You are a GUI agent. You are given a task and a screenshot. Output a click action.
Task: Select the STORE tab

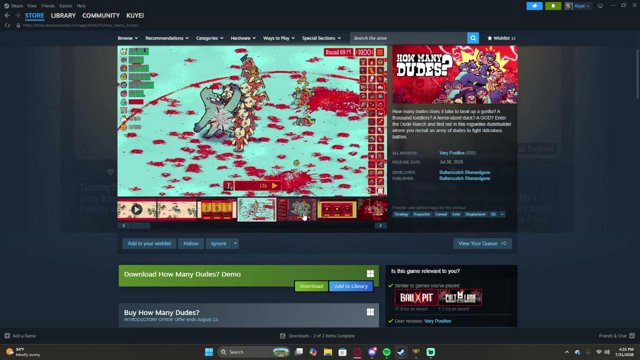coord(34,16)
